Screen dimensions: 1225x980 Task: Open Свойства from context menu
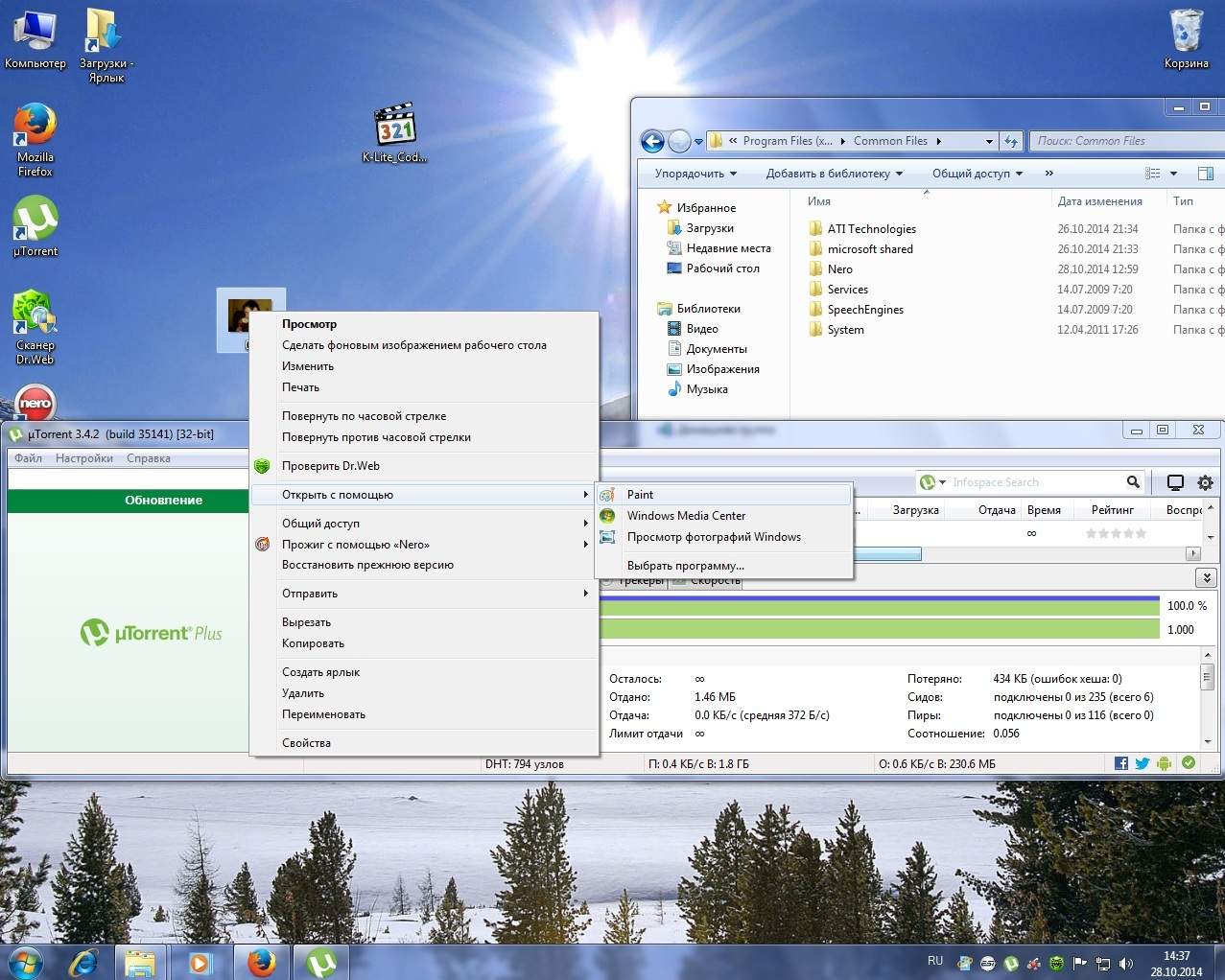(x=424, y=743)
